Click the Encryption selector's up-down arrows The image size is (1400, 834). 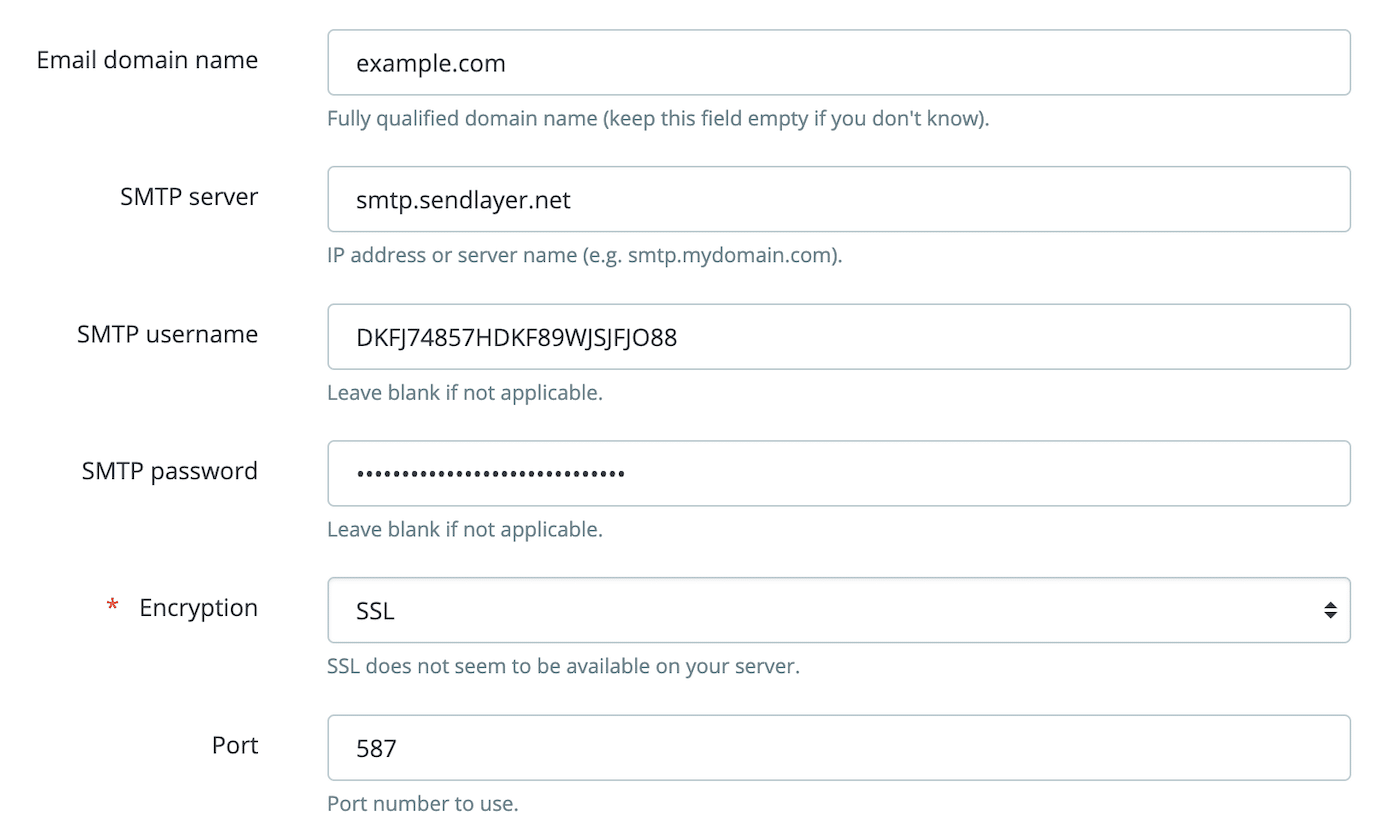point(1330,609)
